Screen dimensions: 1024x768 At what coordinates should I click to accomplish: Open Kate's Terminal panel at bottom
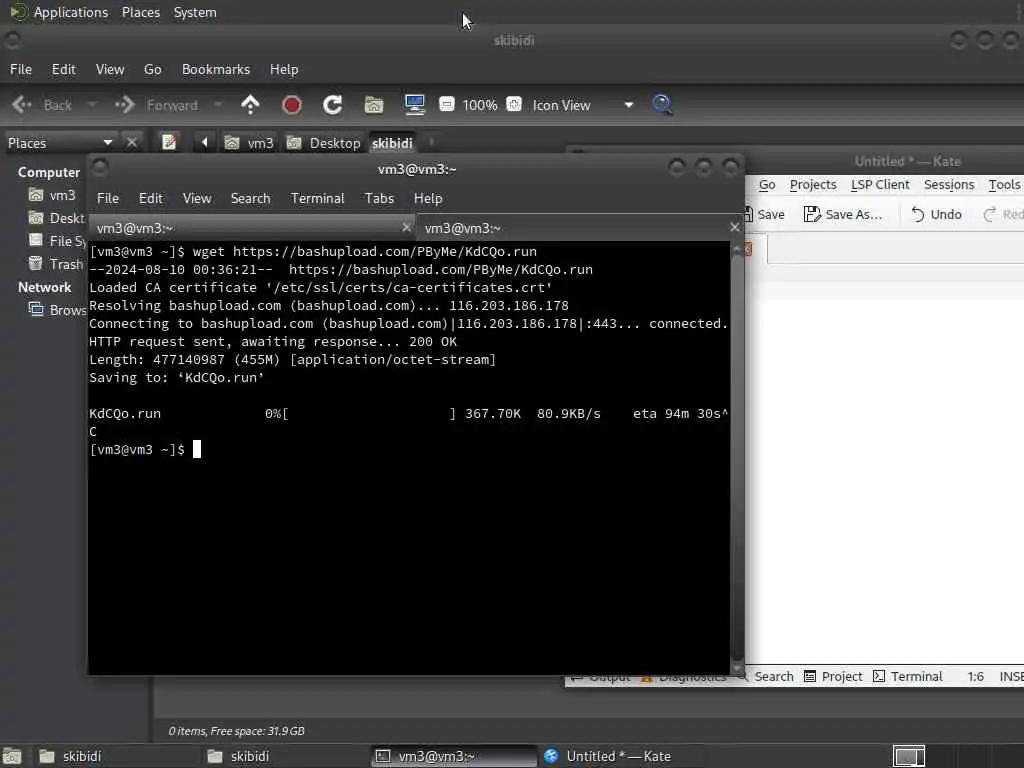pos(908,677)
